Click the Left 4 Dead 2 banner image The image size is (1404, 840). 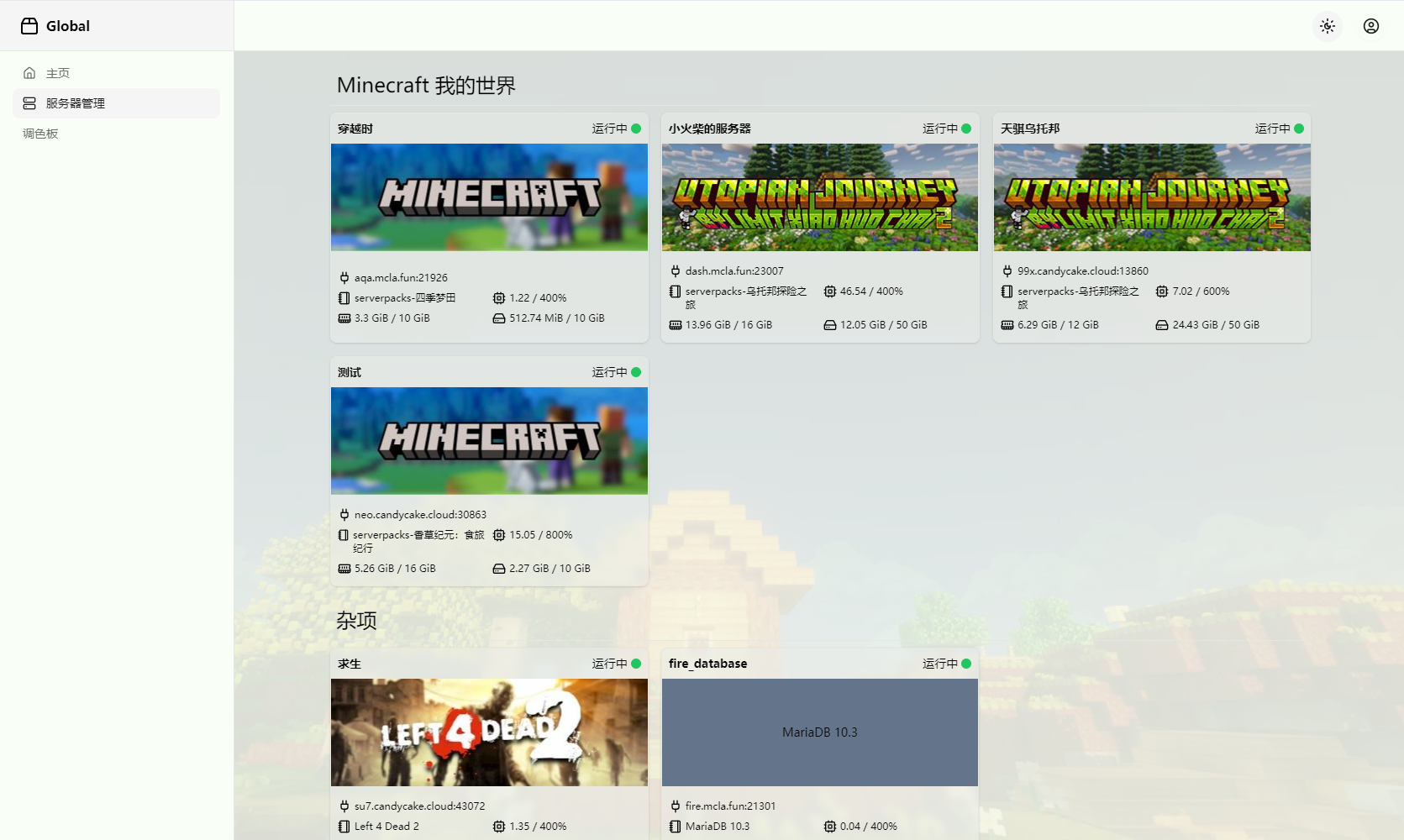point(489,732)
